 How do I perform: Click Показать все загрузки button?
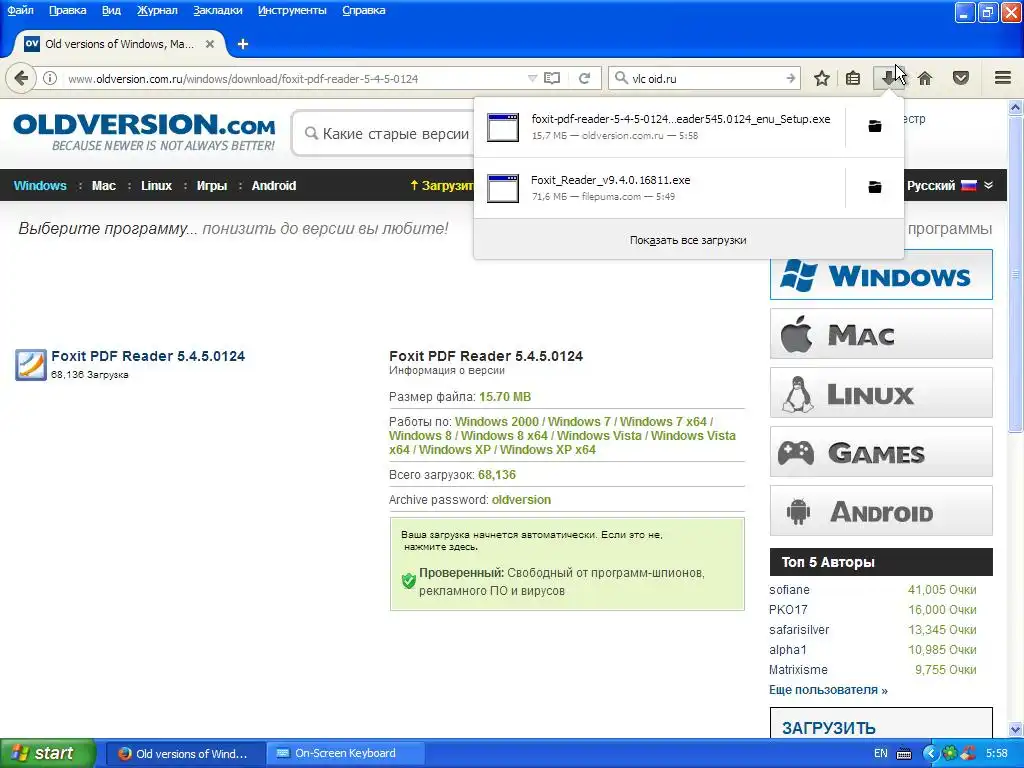click(x=688, y=240)
